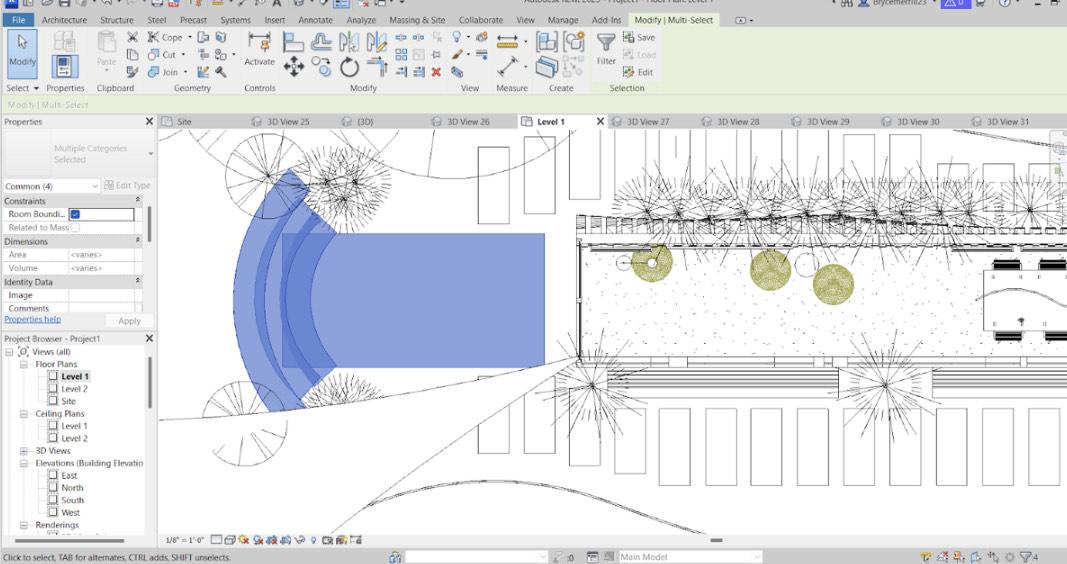Toggle the Room Bounding checkbox
This screenshot has height=564, width=1067.
(76, 214)
